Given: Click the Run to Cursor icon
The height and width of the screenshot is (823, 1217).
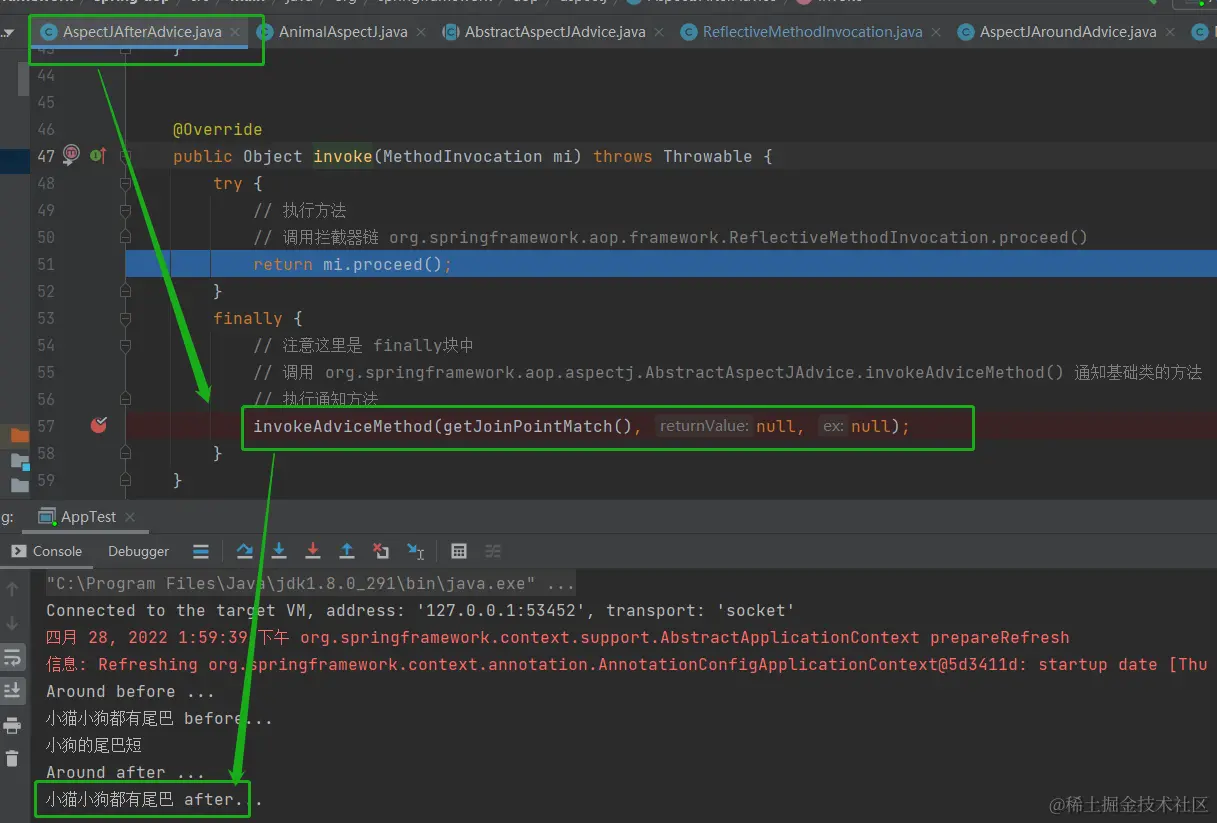Looking at the screenshot, I should pos(416,551).
